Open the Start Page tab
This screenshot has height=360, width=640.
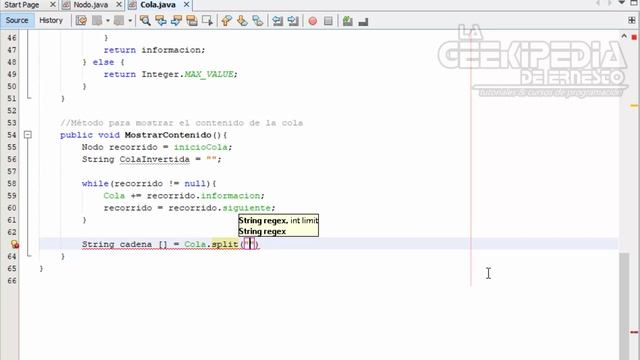click(x=22, y=5)
